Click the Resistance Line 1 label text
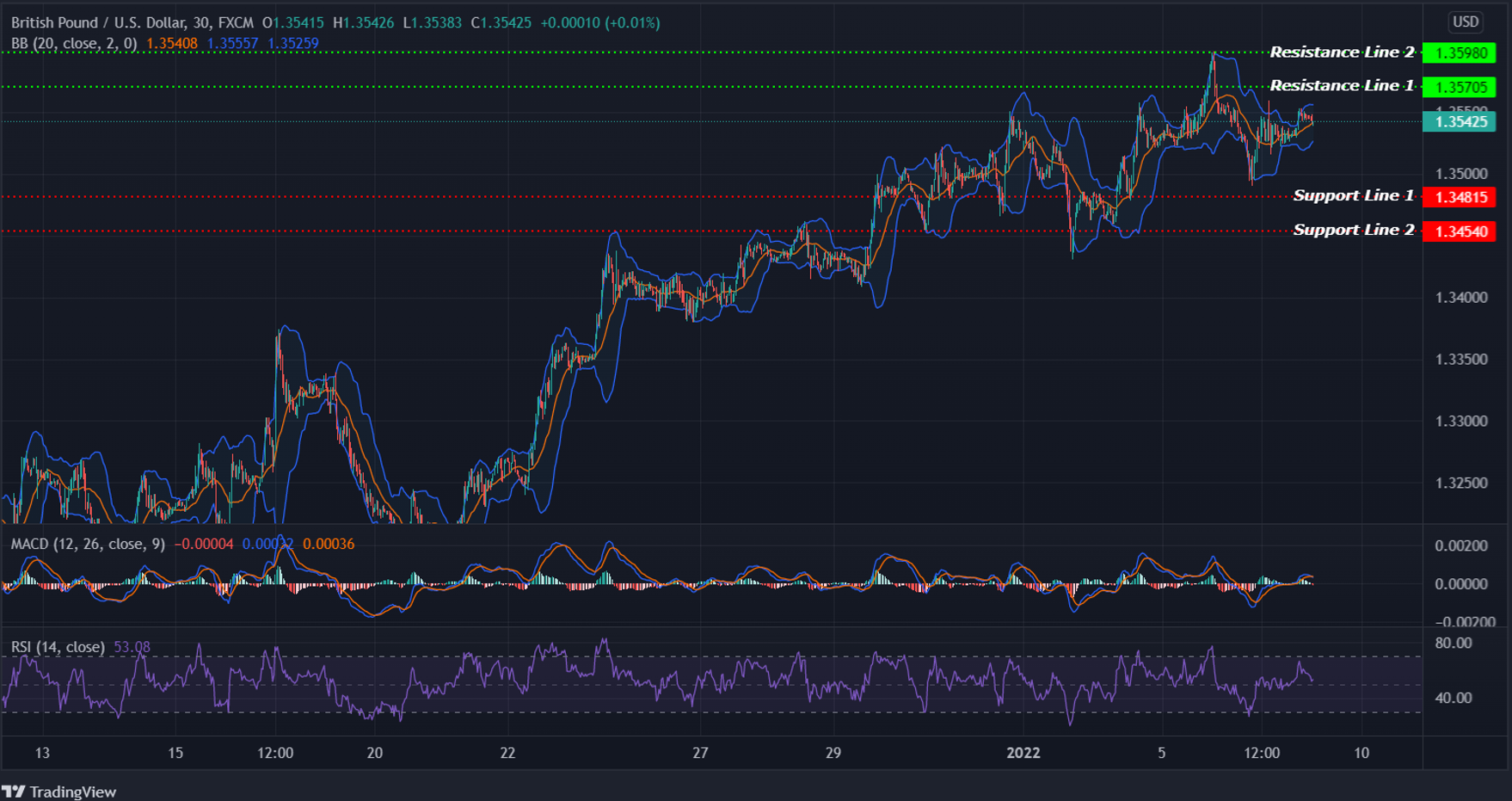Viewport: 1512px width, 801px height. pos(1340,85)
